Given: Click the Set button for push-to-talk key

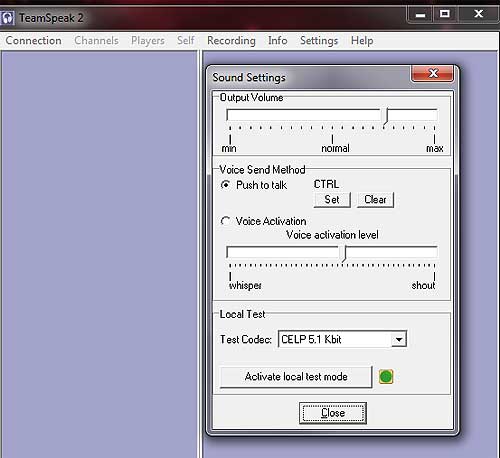Looking at the screenshot, I should pyautogui.click(x=332, y=200).
